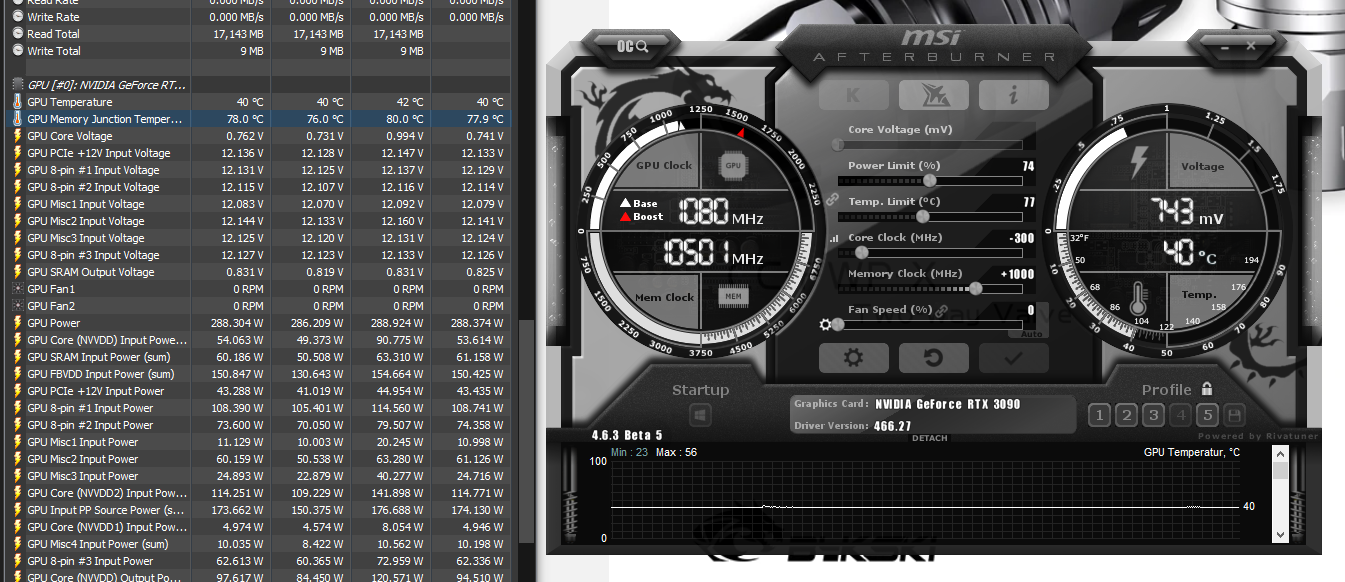Select profile slot 3
Viewport: 1345px width, 582px height.
pos(1153,415)
